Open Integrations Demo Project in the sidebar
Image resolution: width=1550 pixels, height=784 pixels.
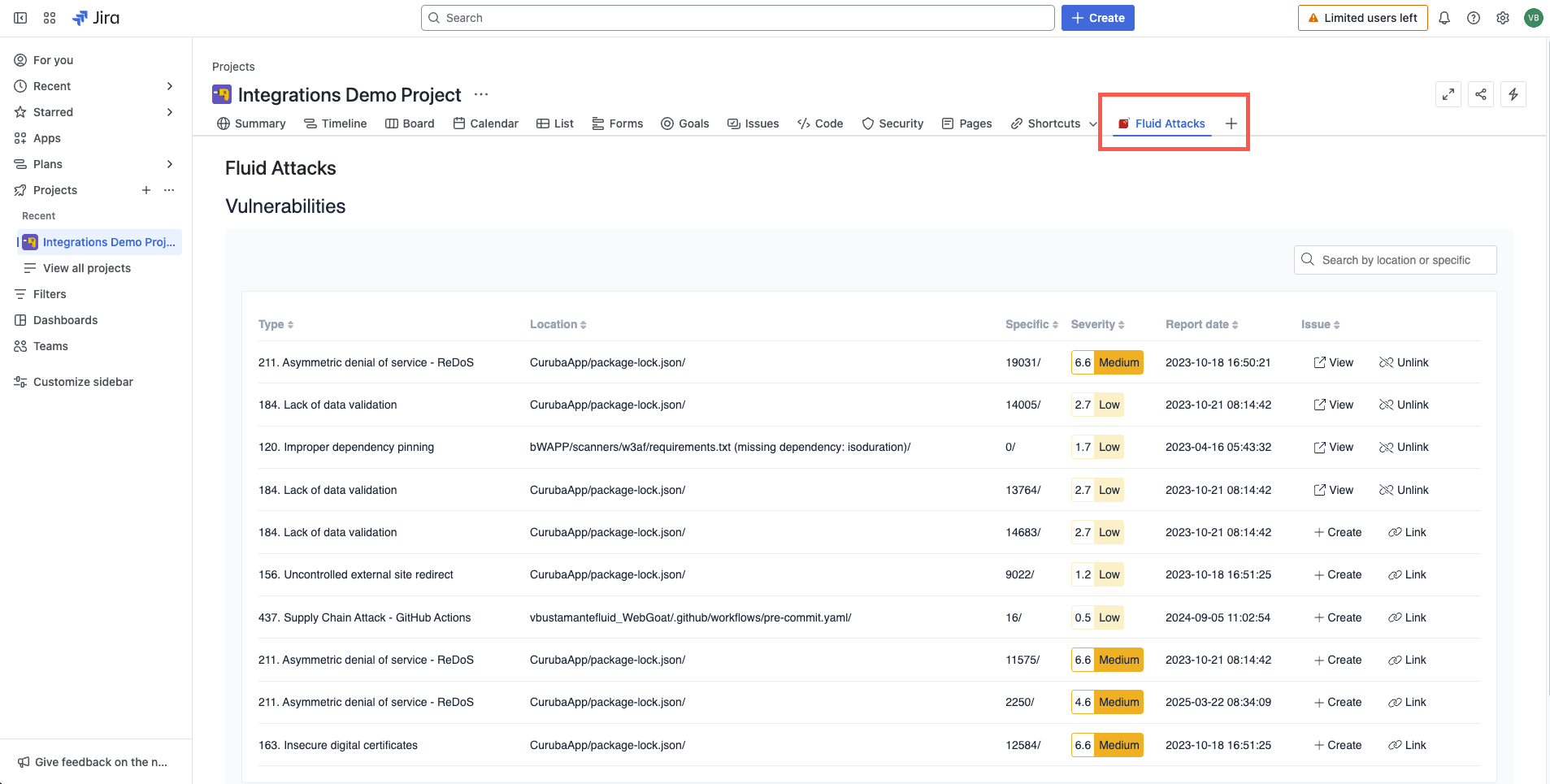[99, 242]
